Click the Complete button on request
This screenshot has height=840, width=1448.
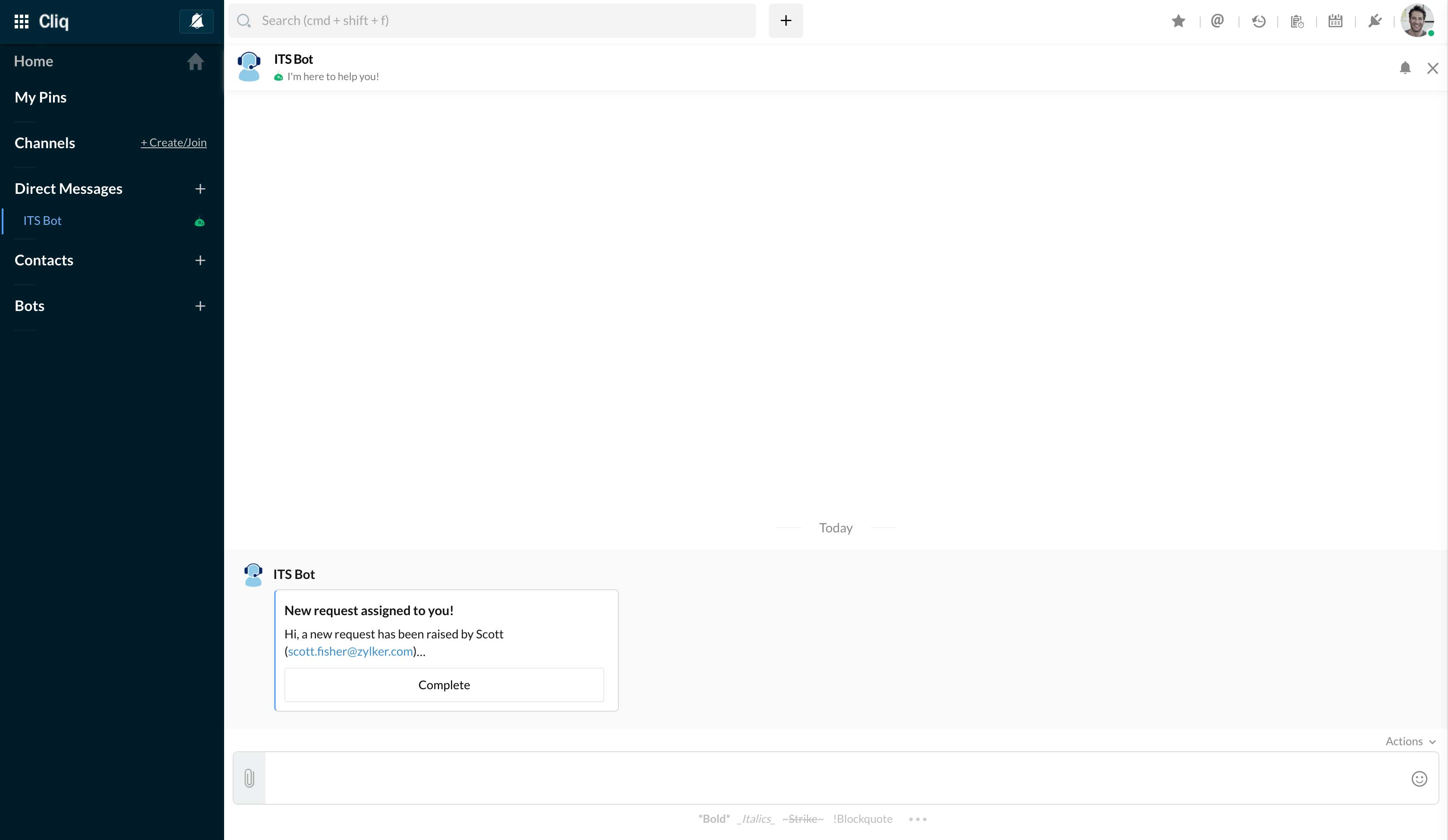[444, 684]
